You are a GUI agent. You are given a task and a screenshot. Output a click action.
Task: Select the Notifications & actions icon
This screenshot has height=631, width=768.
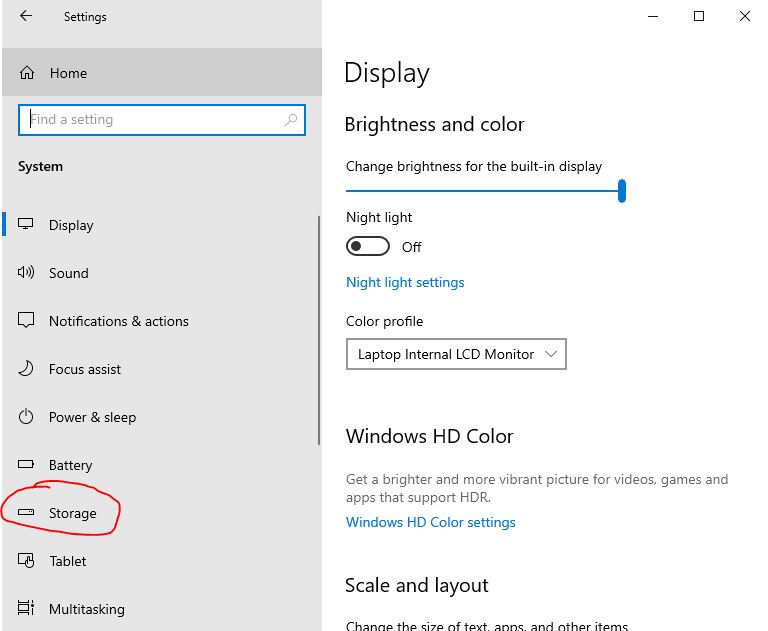(26, 320)
